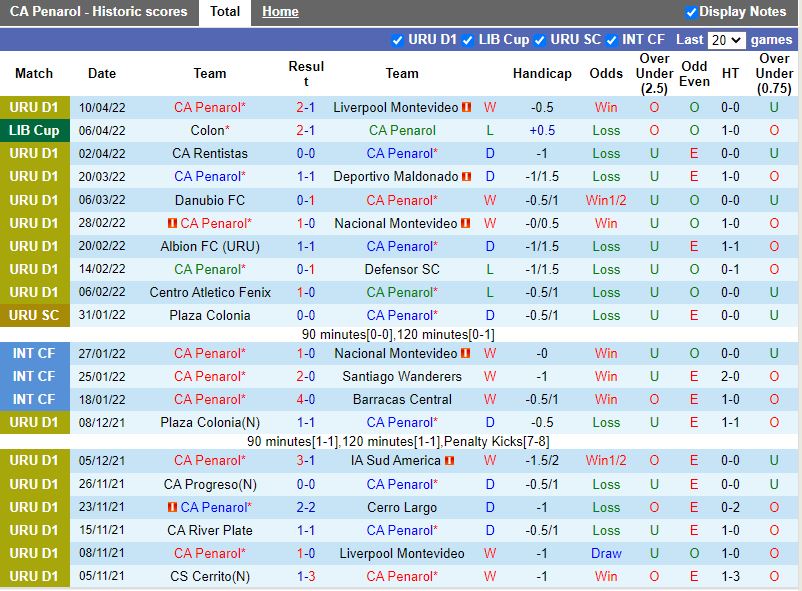Image resolution: width=802 pixels, height=591 pixels.
Task: Click the Odds column header
Action: click(x=606, y=74)
